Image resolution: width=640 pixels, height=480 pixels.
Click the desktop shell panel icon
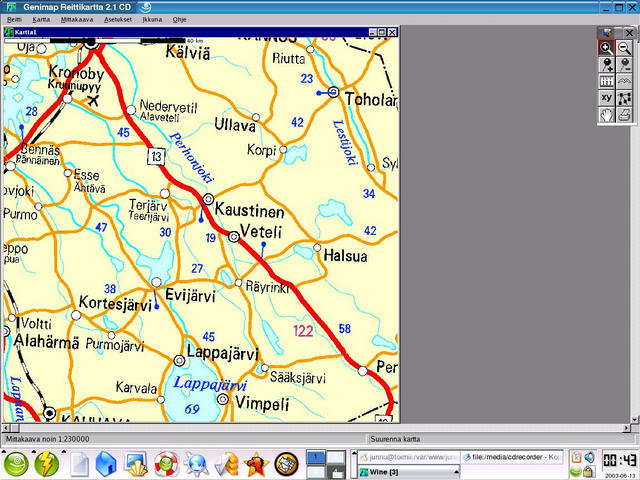pos(136,464)
